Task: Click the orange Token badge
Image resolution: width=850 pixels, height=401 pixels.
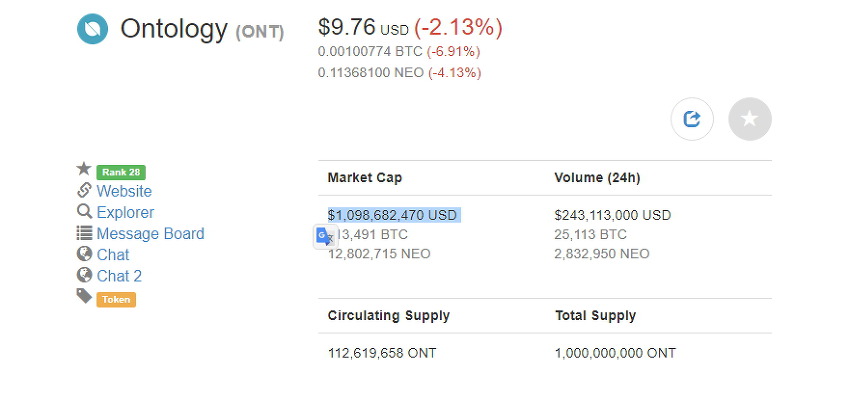Action: coord(116,299)
